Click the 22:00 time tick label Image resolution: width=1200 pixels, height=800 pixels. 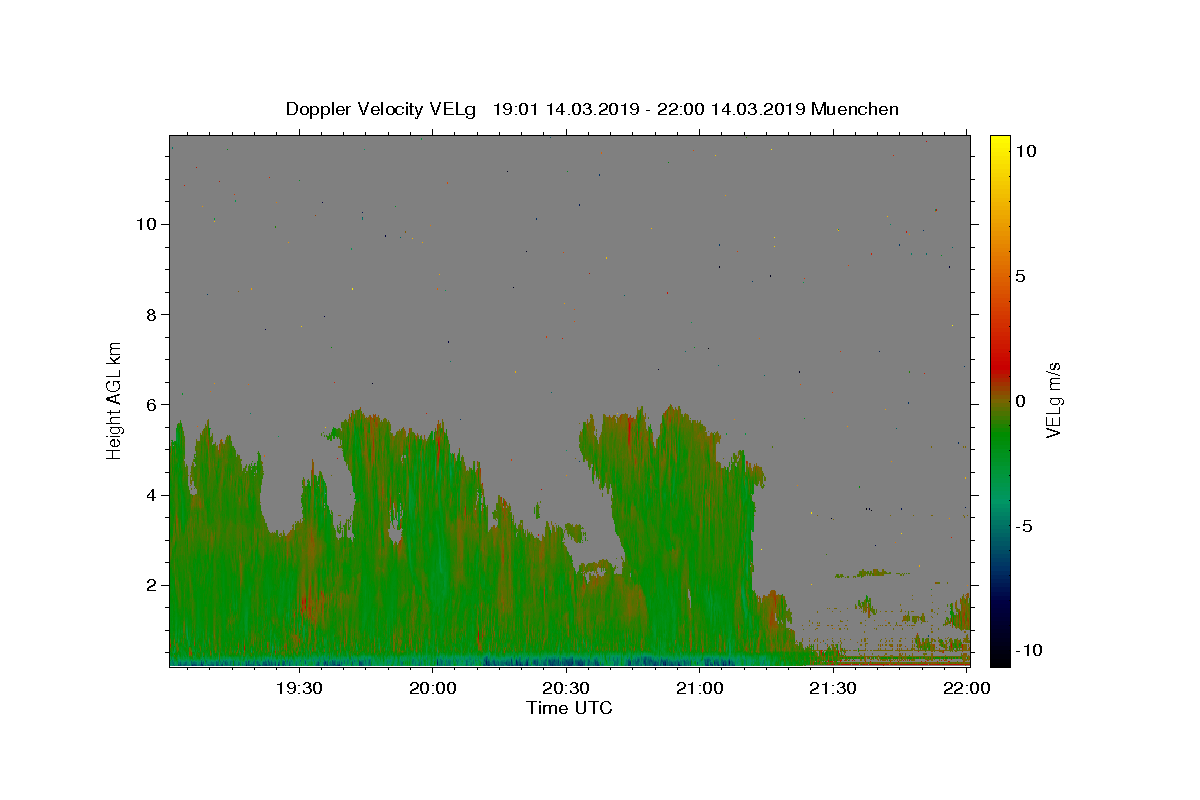click(967, 688)
